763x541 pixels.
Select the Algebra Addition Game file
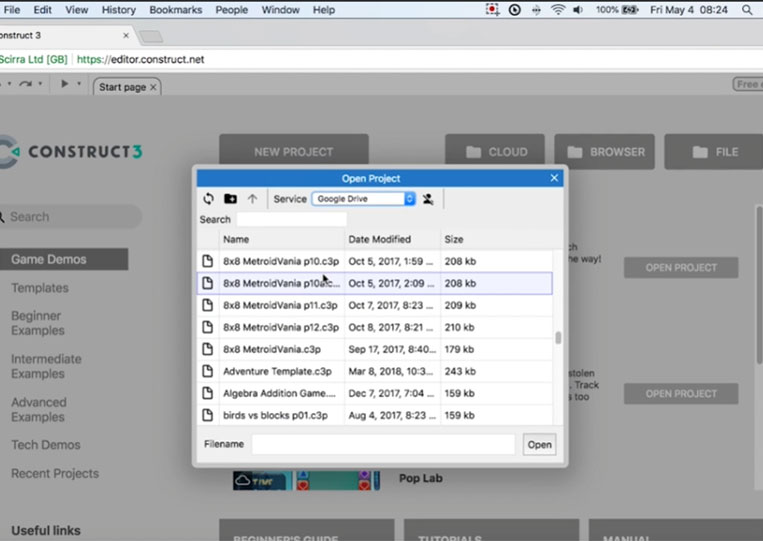coord(375,393)
